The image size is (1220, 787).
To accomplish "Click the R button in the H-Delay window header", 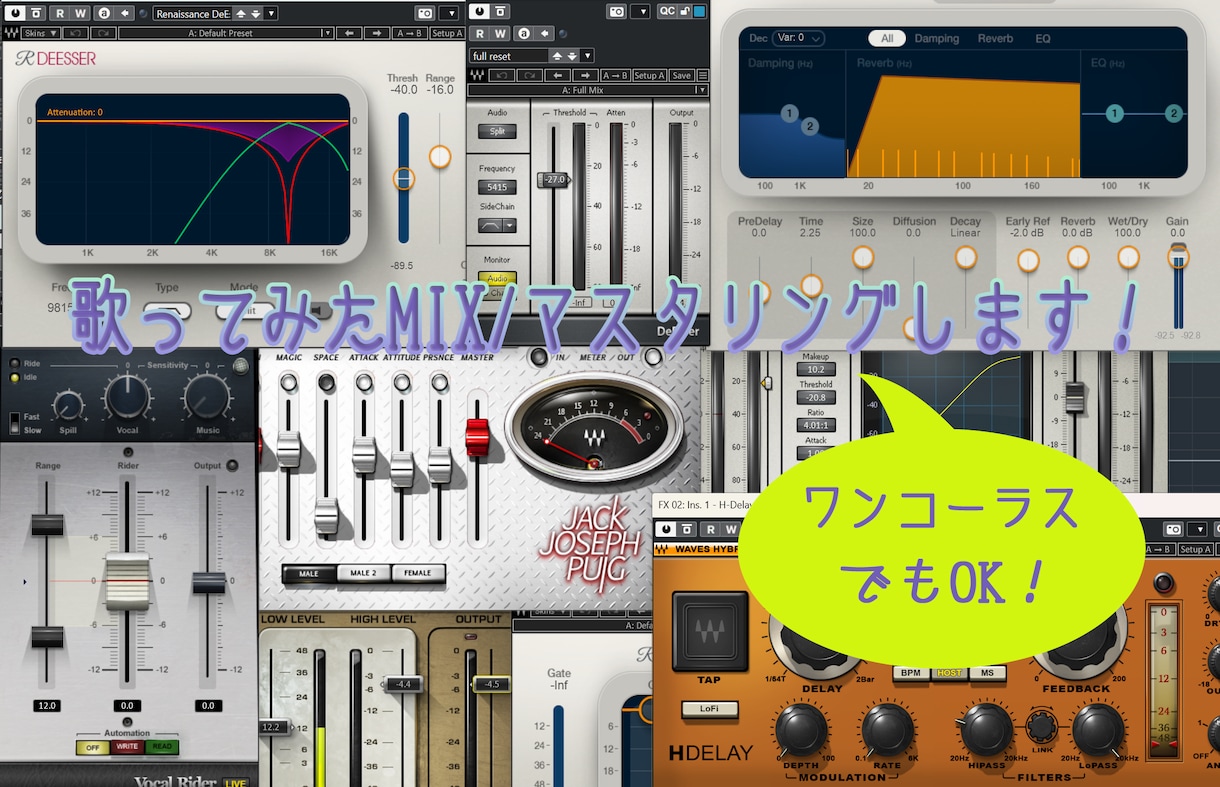I will click(709, 529).
